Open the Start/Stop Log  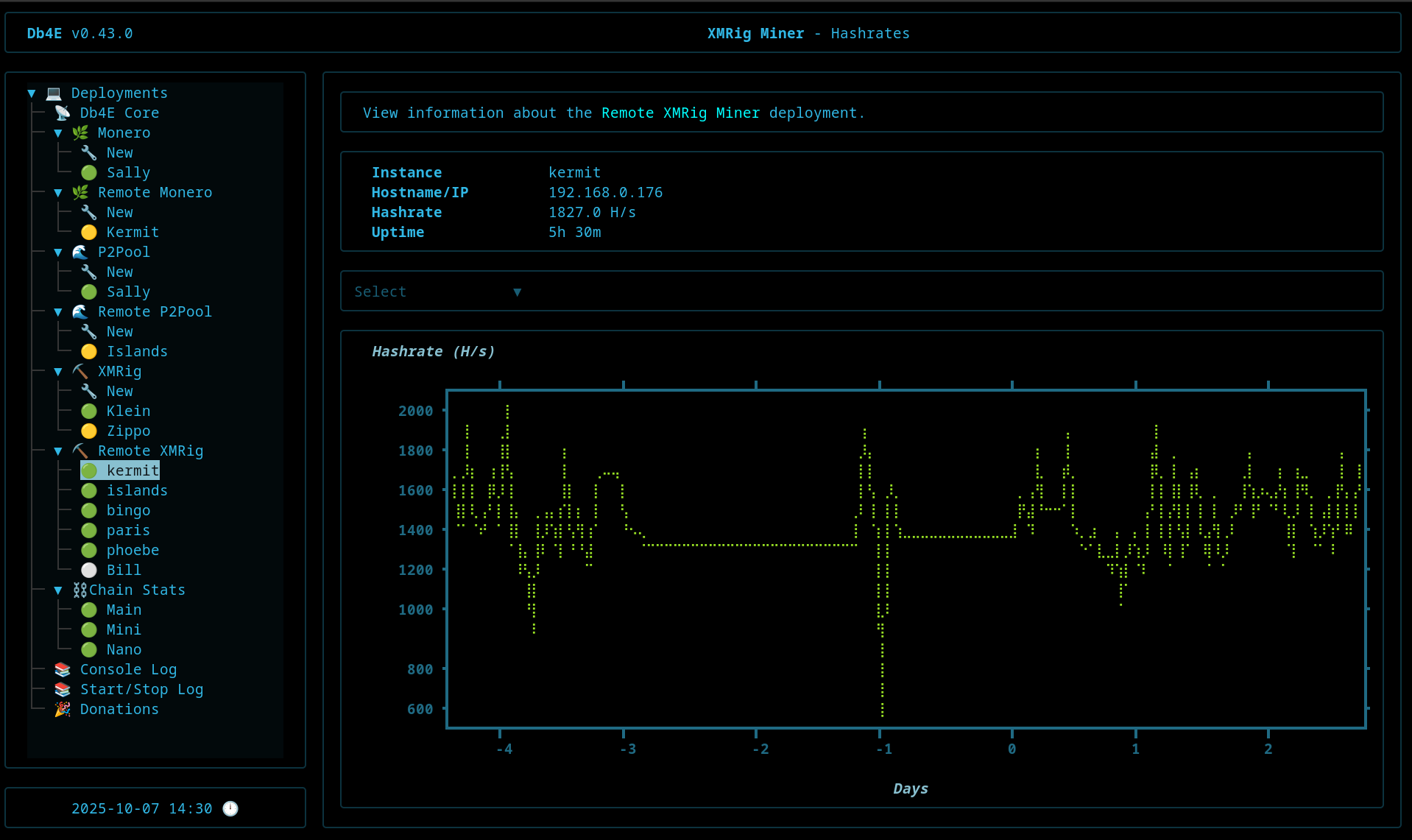click(141, 689)
